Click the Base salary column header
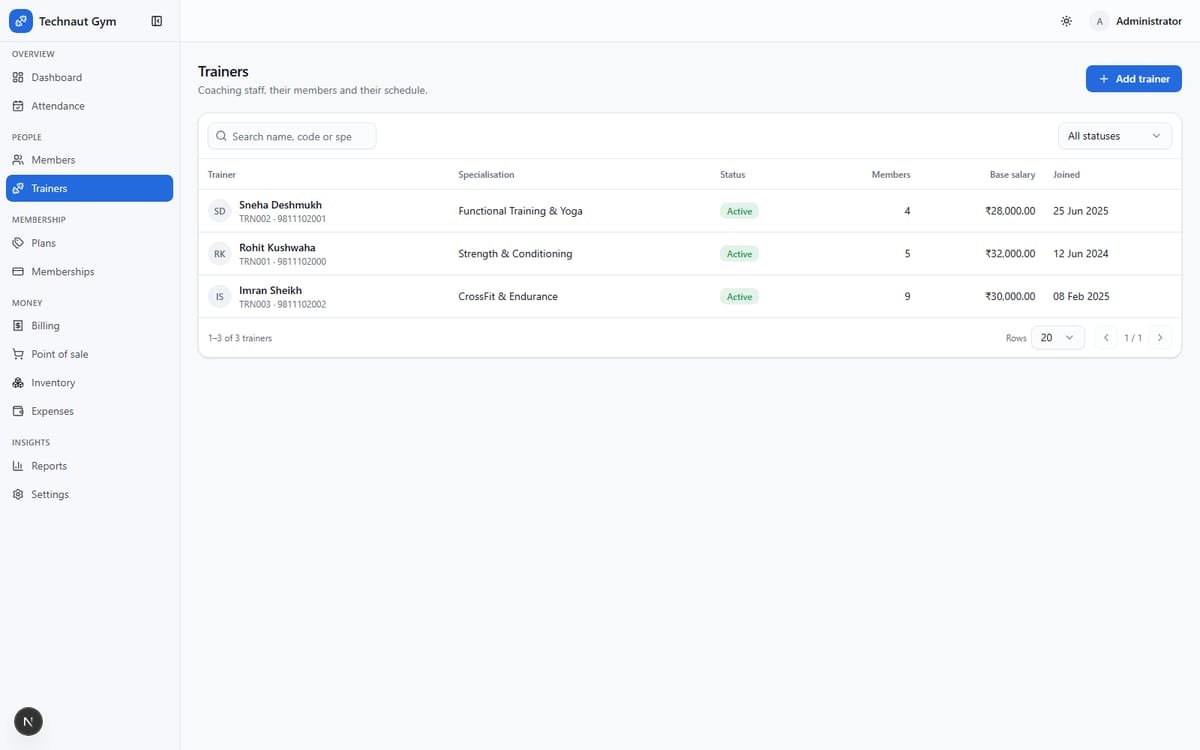Viewport: 1200px width, 750px height. pyautogui.click(x=1012, y=175)
